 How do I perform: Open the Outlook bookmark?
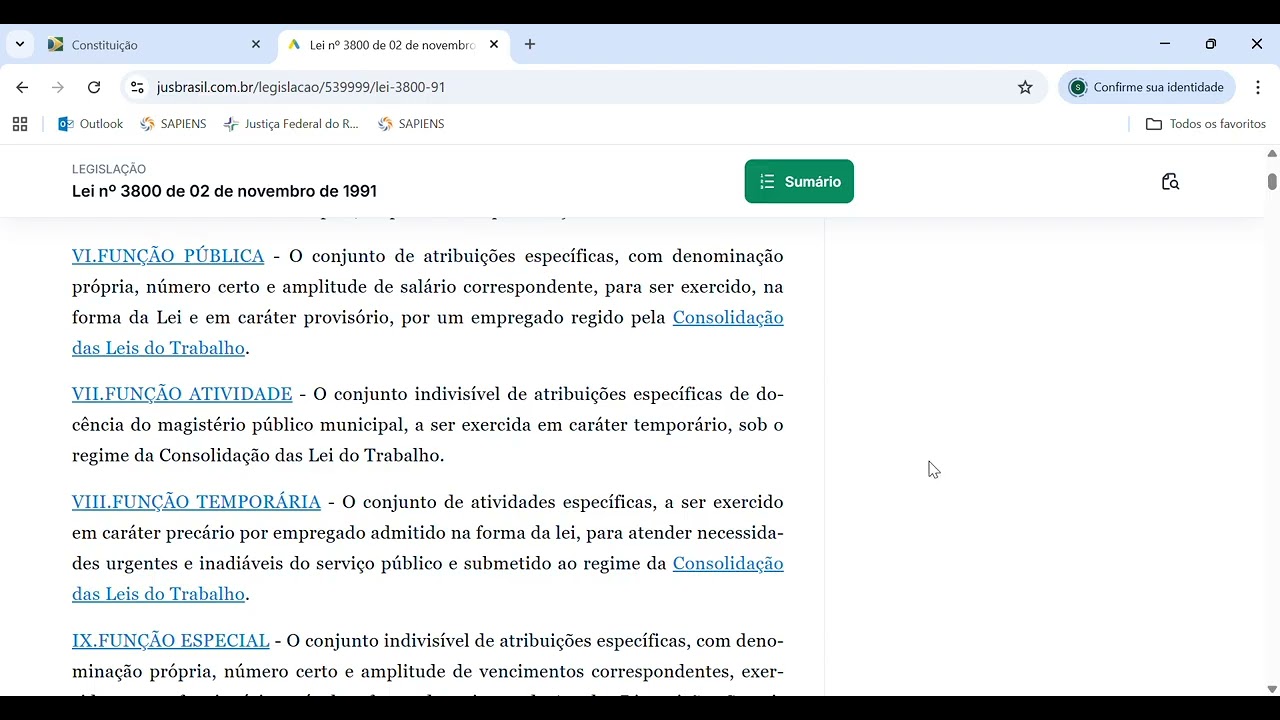click(x=91, y=124)
